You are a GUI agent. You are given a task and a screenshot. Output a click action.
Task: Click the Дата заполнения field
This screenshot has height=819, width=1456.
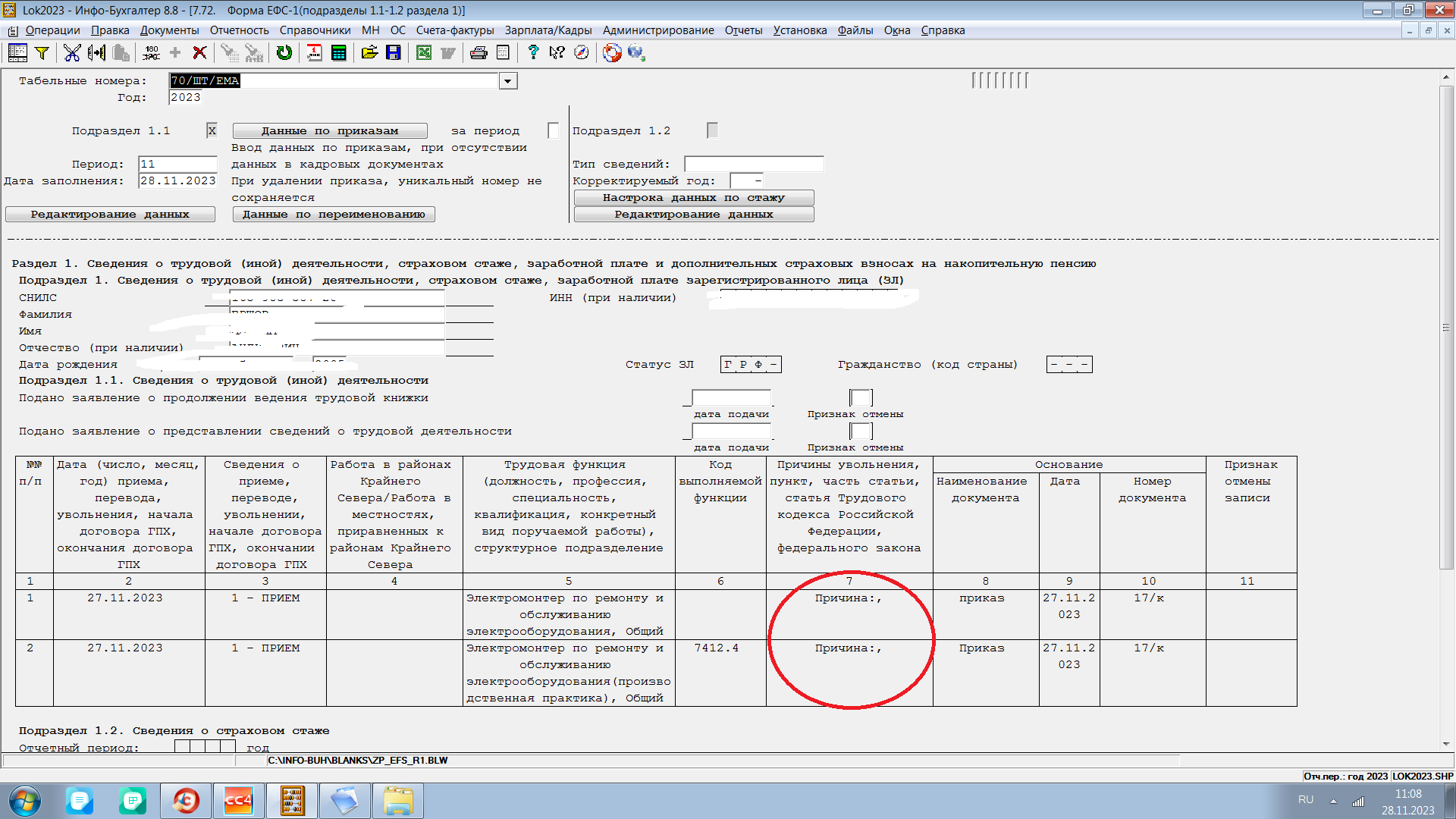pyautogui.click(x=178, y=180)
